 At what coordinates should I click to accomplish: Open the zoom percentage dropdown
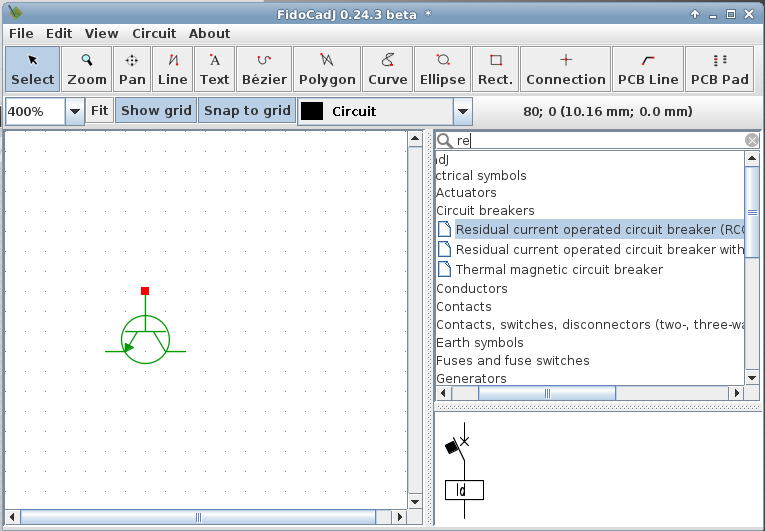75,112
